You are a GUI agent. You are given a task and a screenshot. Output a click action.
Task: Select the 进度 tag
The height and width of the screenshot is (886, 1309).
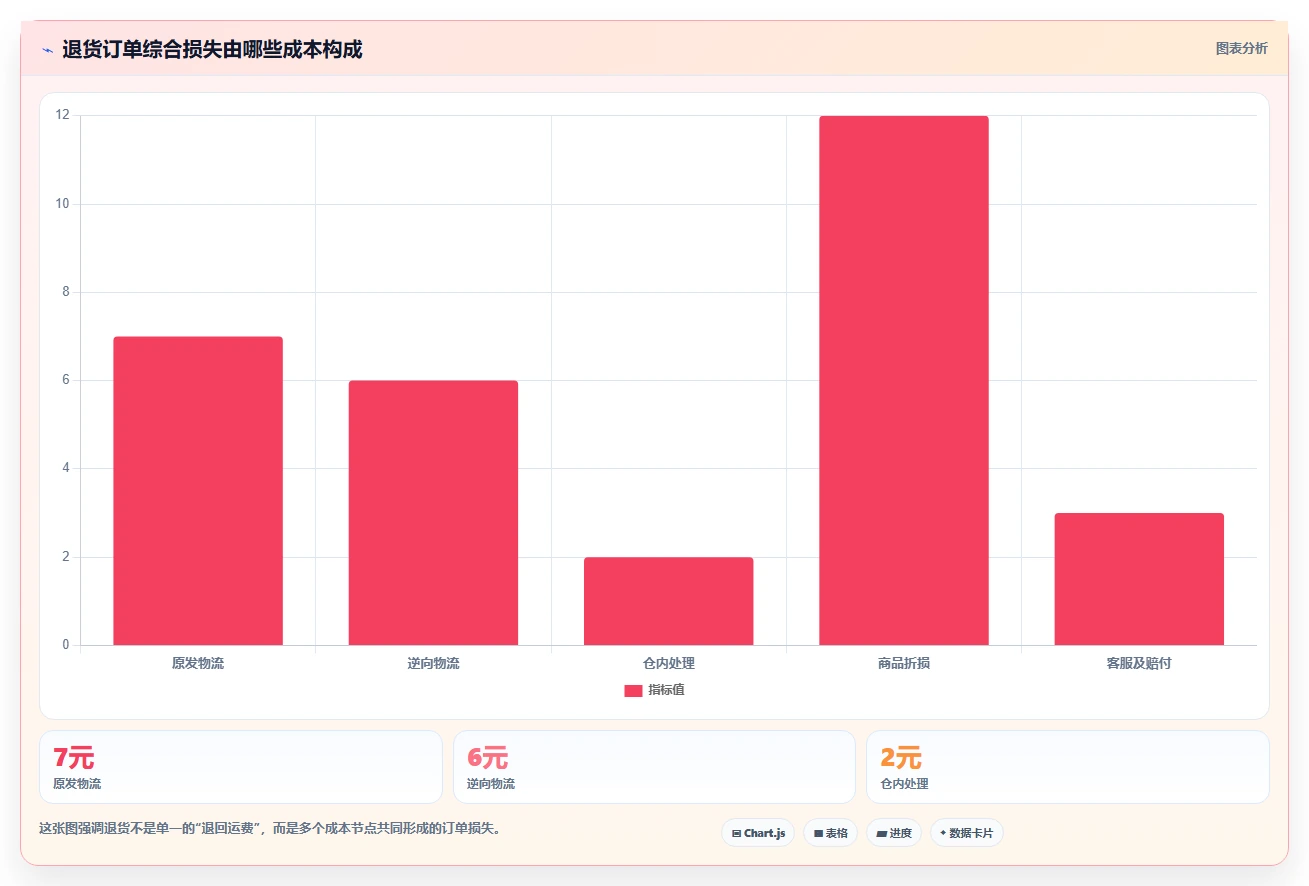tap(893, 833)
